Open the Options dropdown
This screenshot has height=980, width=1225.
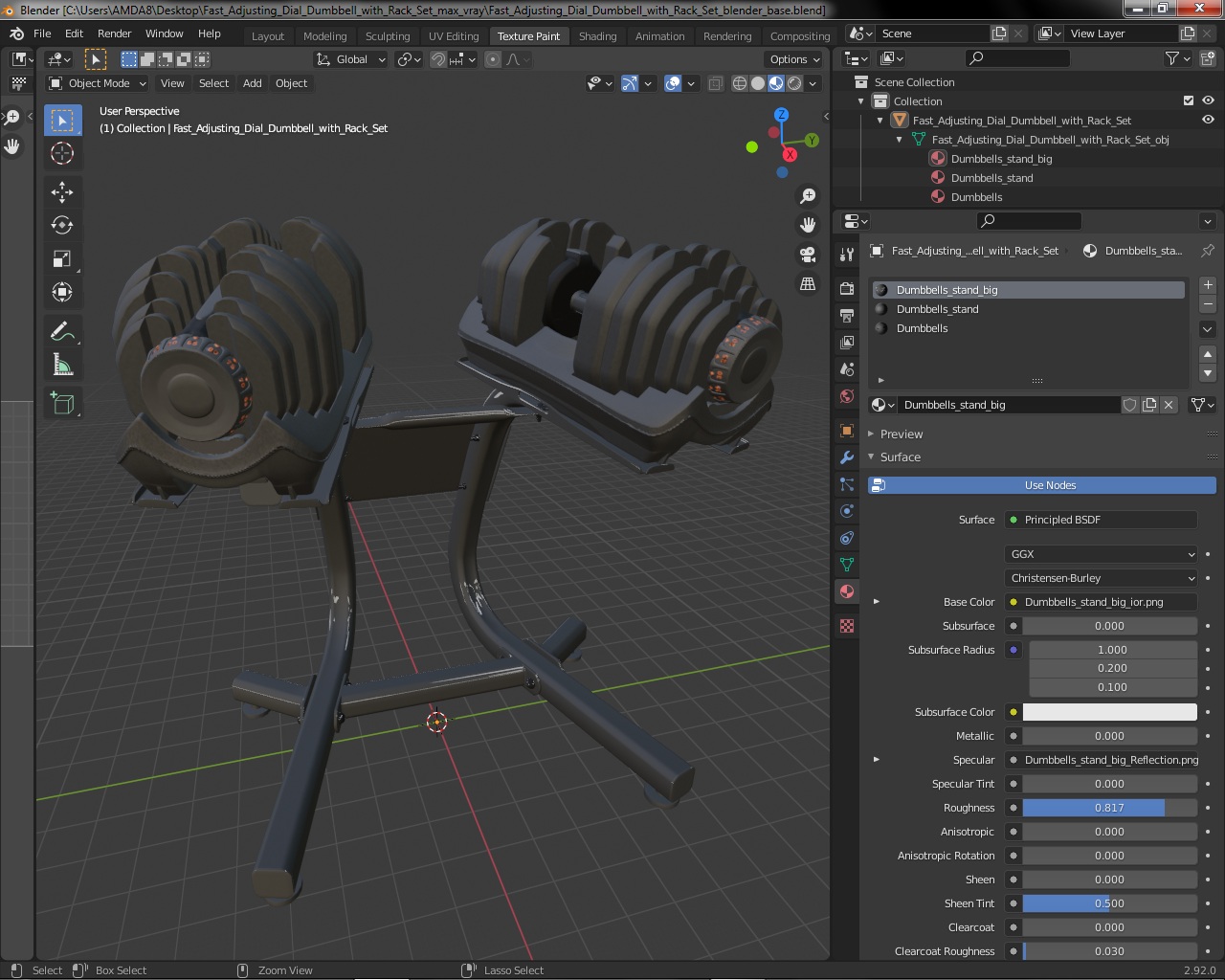tap(794, 59)
